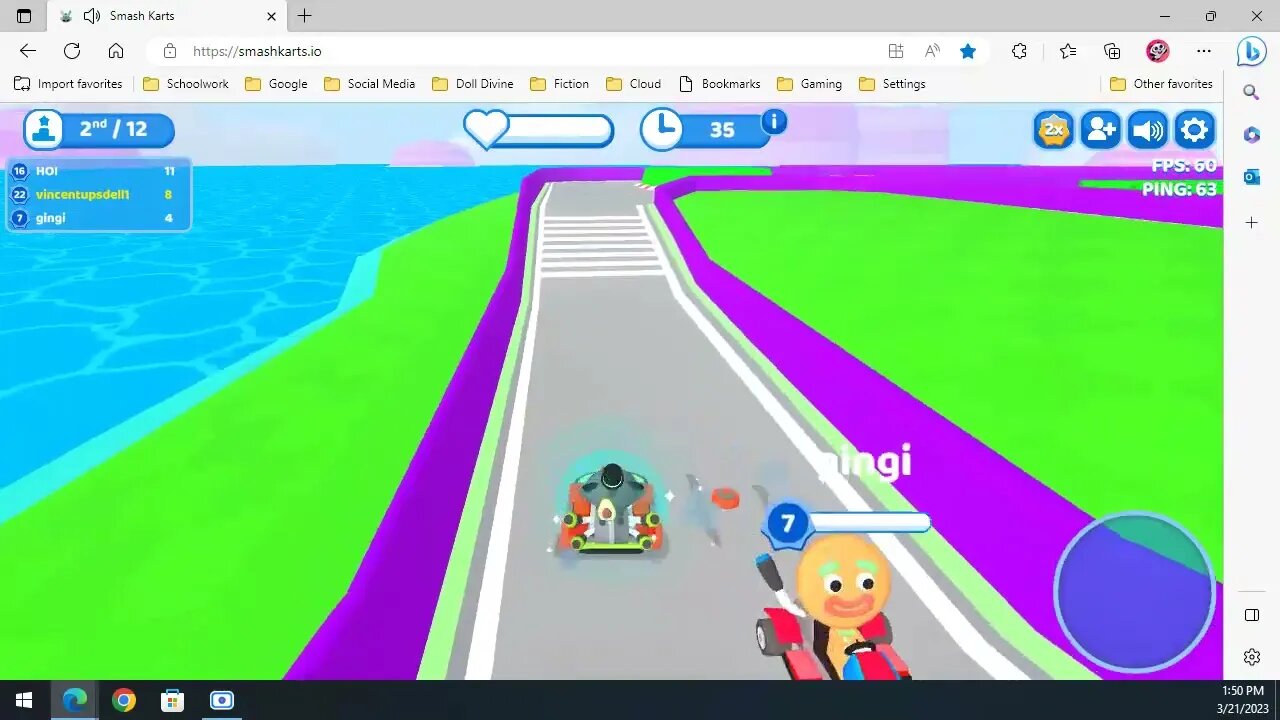Tap the blue virtual joystick circle
The height and width of the screenshot is (720, 1280).
pos(1134,592)
